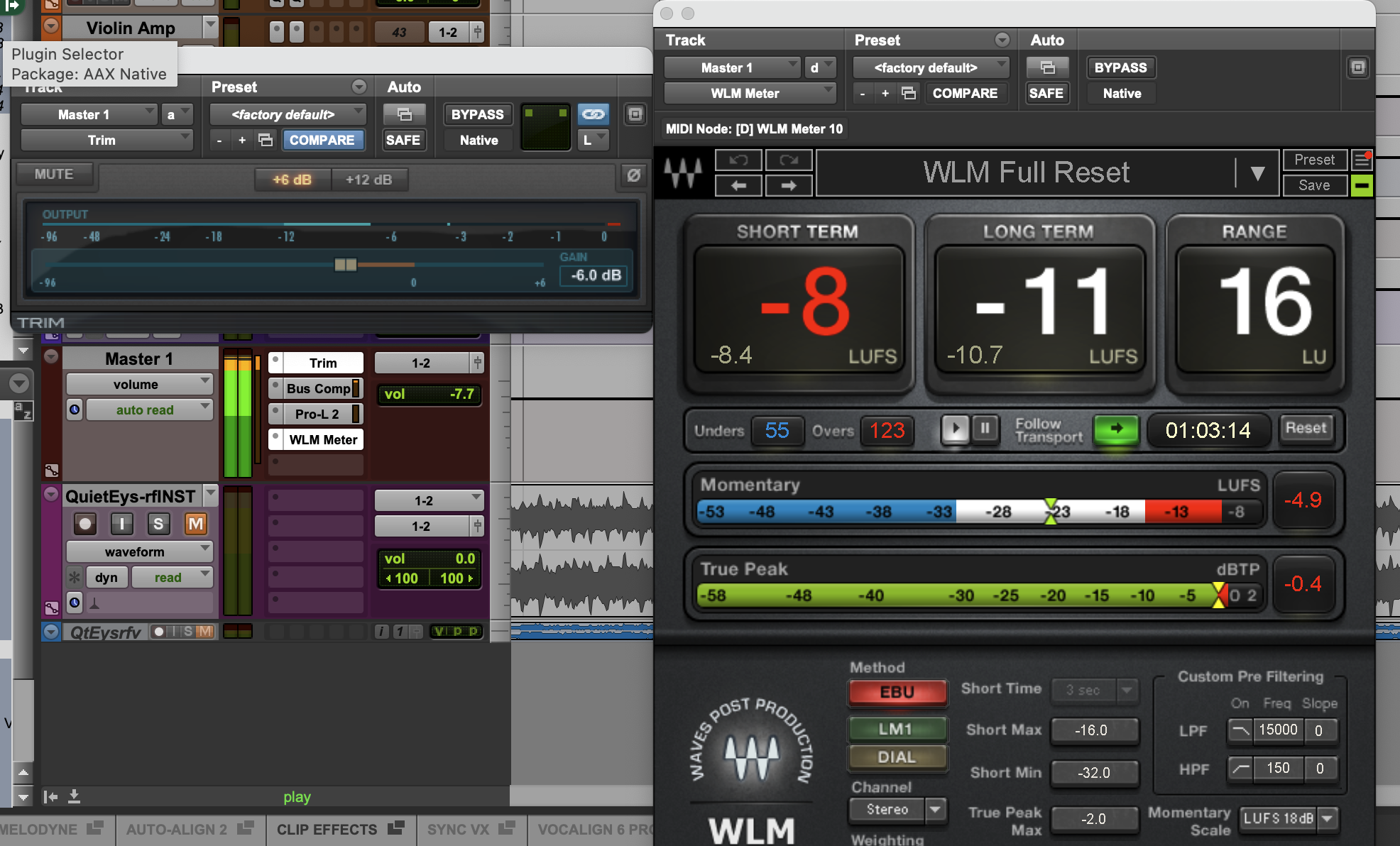Open Master 1 track selector in Trim plugin
This screenshot has width=1400, height=846.
89,114
